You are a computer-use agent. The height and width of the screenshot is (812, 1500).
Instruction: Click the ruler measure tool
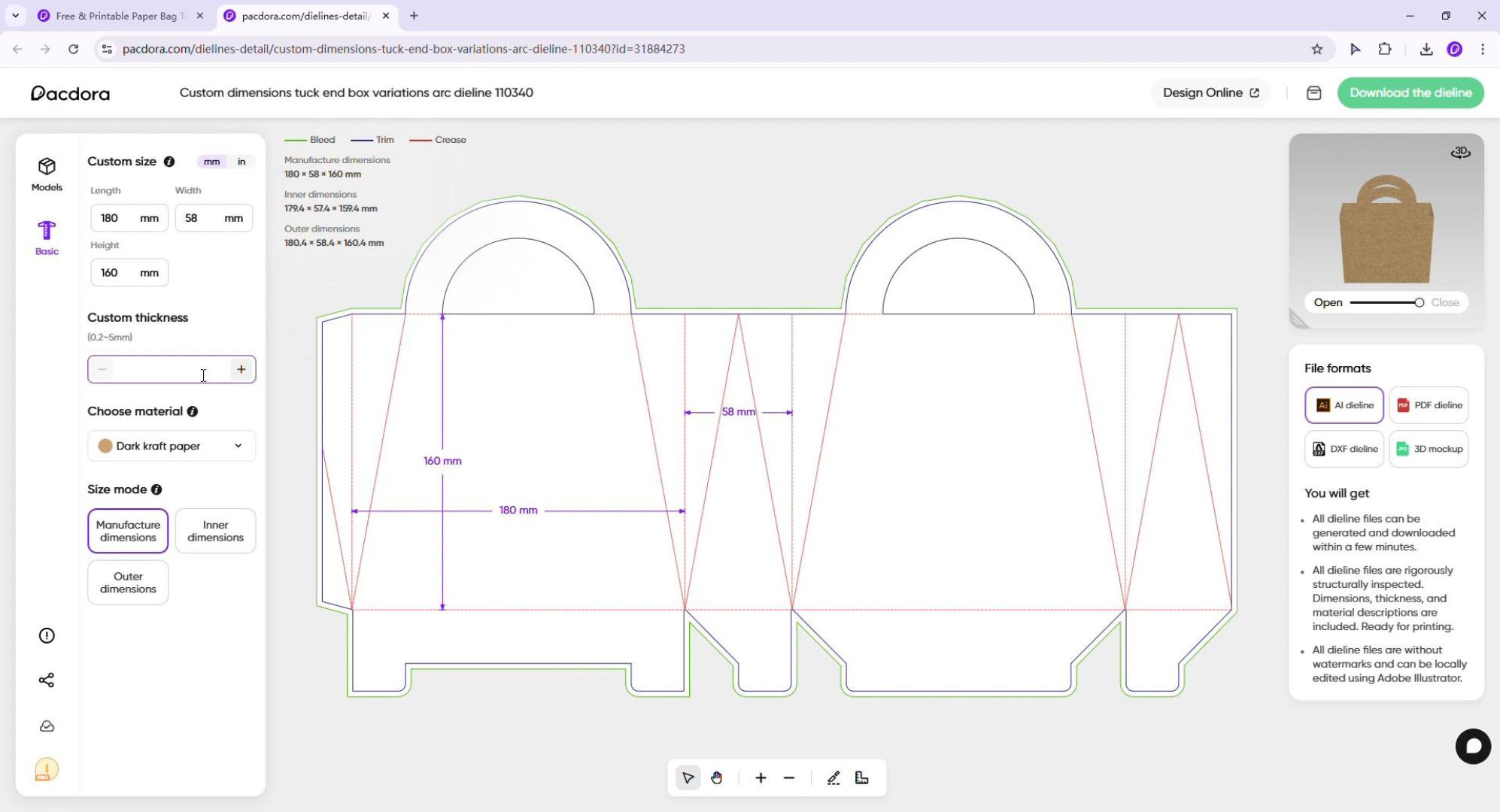pyautogui.click(x=862, y=778)
